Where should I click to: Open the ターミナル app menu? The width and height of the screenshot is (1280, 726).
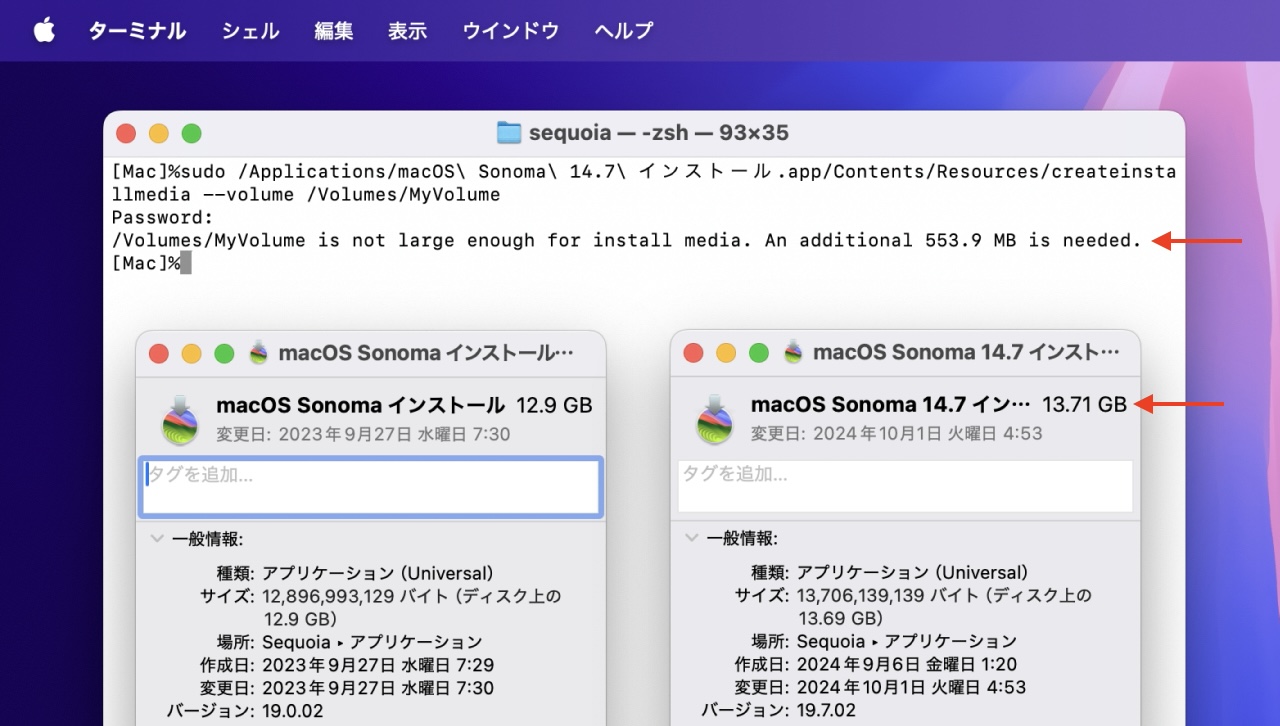(137, 31)
